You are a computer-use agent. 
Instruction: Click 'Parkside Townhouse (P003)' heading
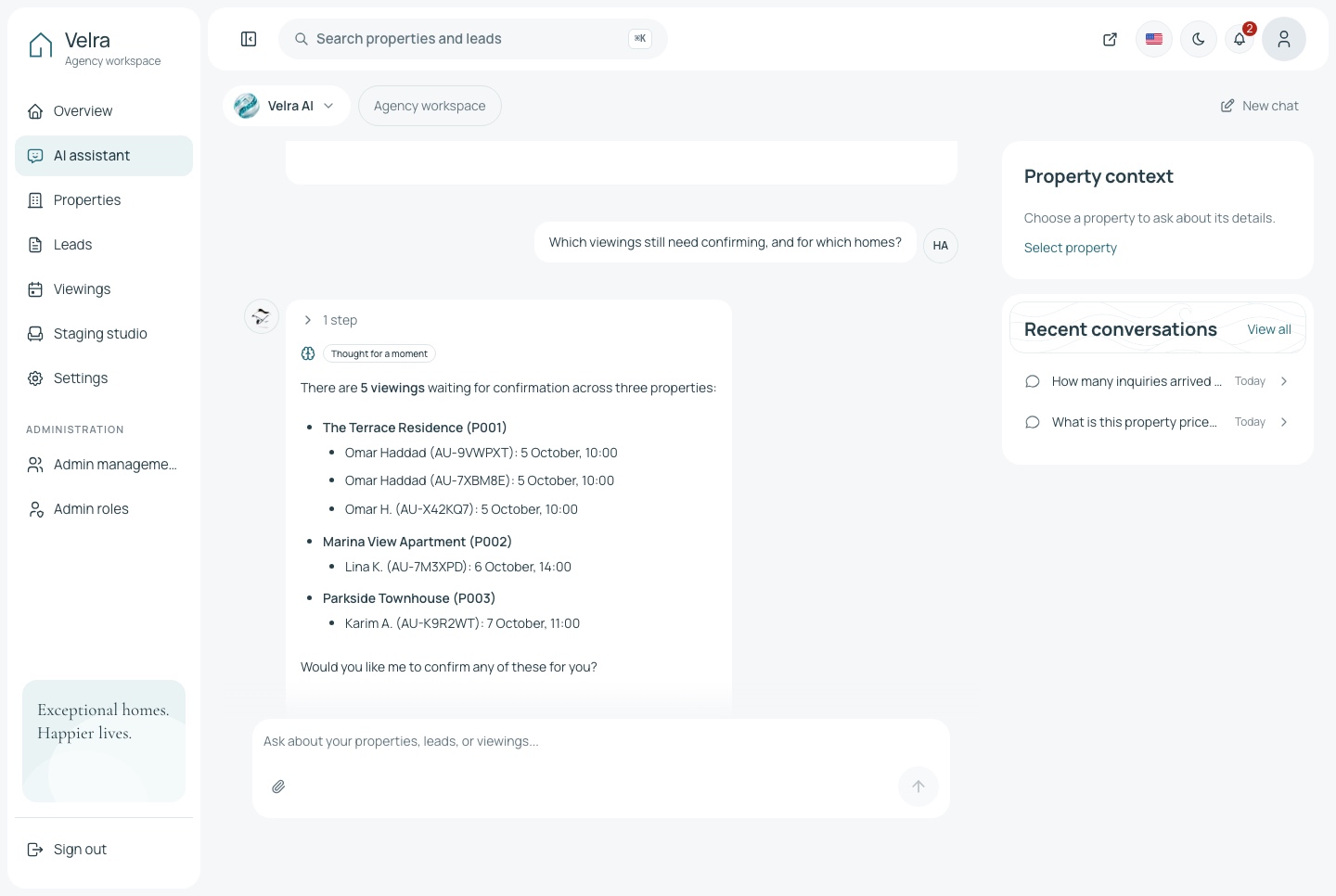coord(409,598)
